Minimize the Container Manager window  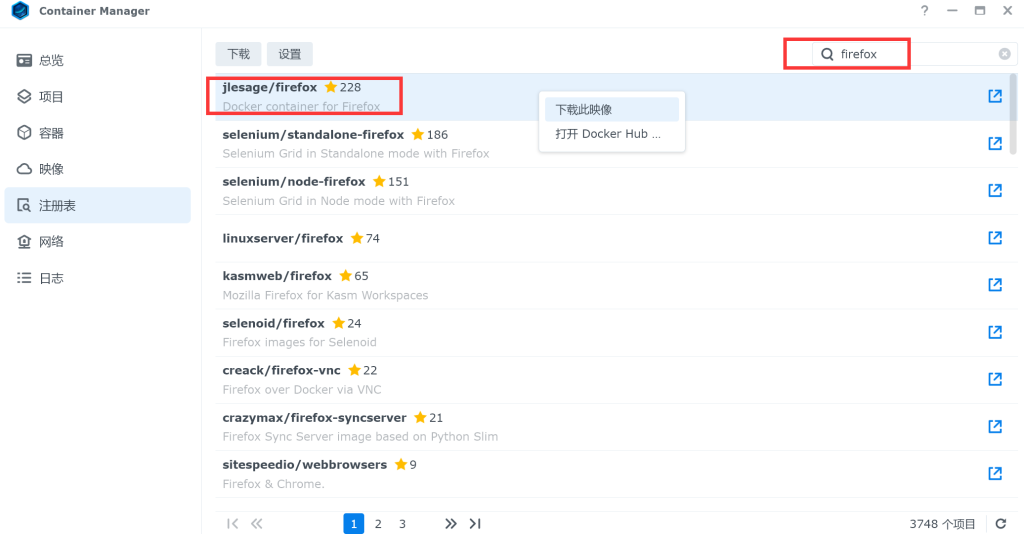click(952, 10)
